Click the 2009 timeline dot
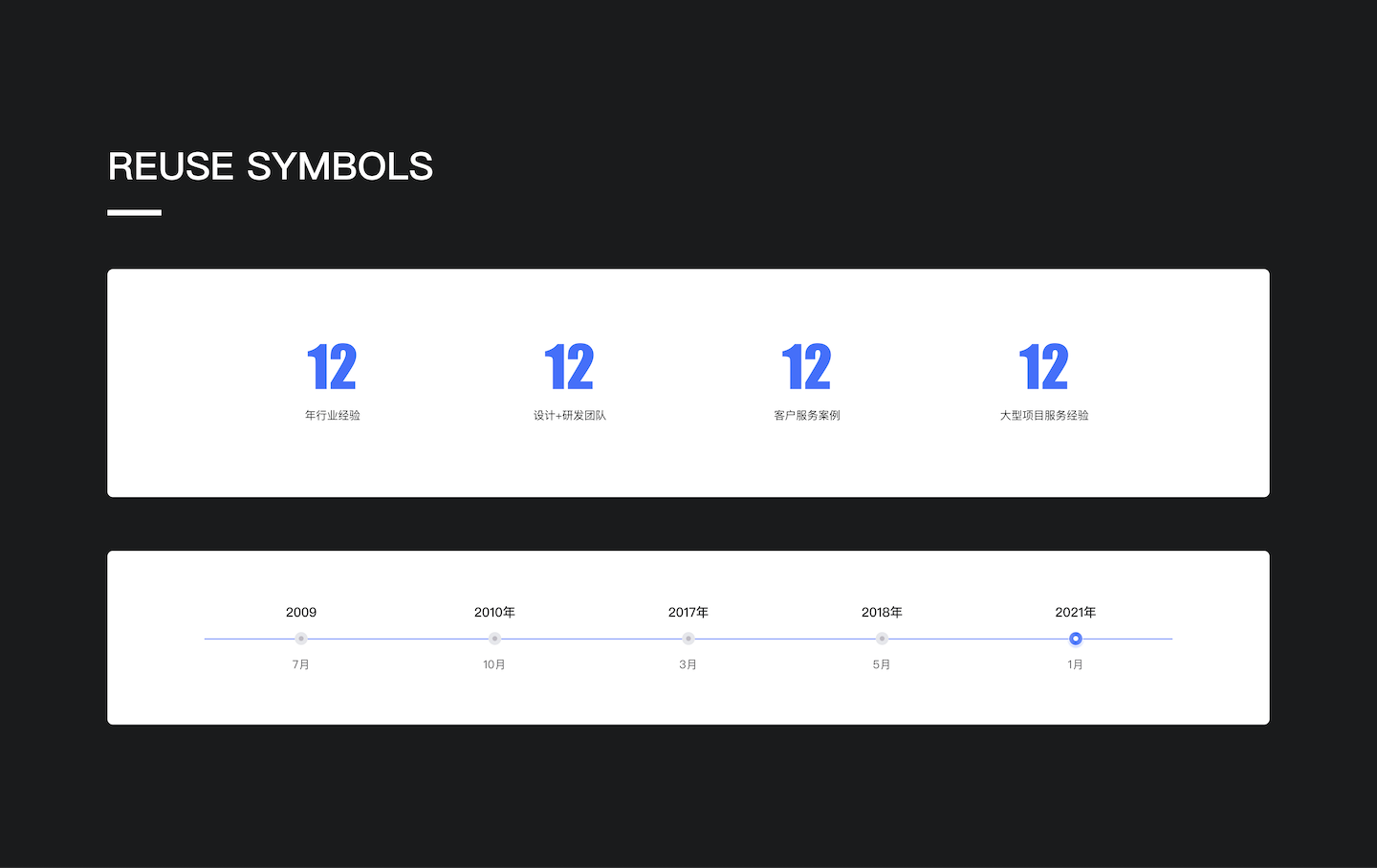The height and width of the screenshot is (868, 1377). 301,639
